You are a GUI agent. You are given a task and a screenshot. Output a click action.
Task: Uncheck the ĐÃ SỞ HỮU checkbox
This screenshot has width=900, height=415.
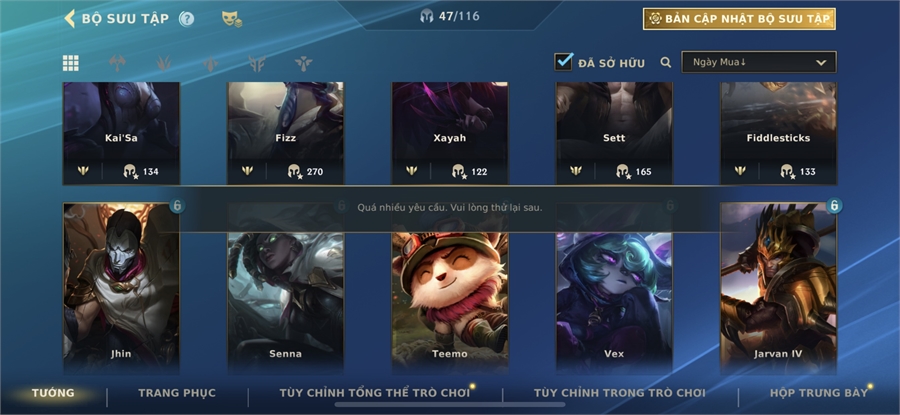[x=564, y=61]
